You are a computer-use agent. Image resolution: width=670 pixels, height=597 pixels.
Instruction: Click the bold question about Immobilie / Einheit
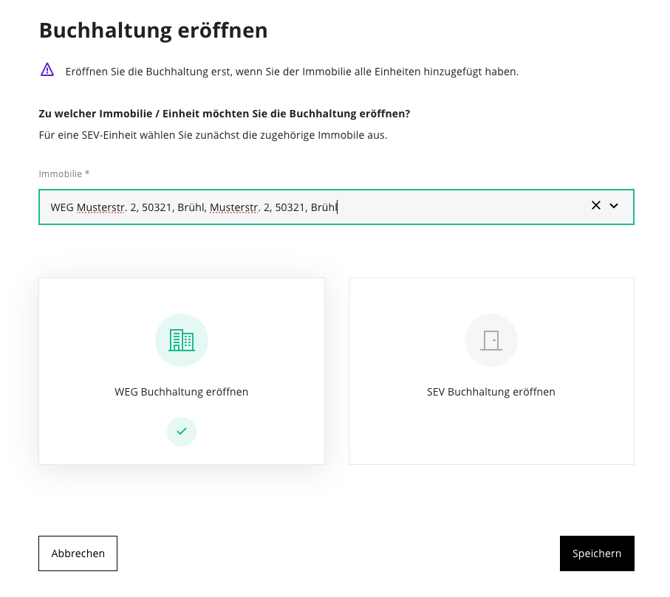tap(224, 113)
